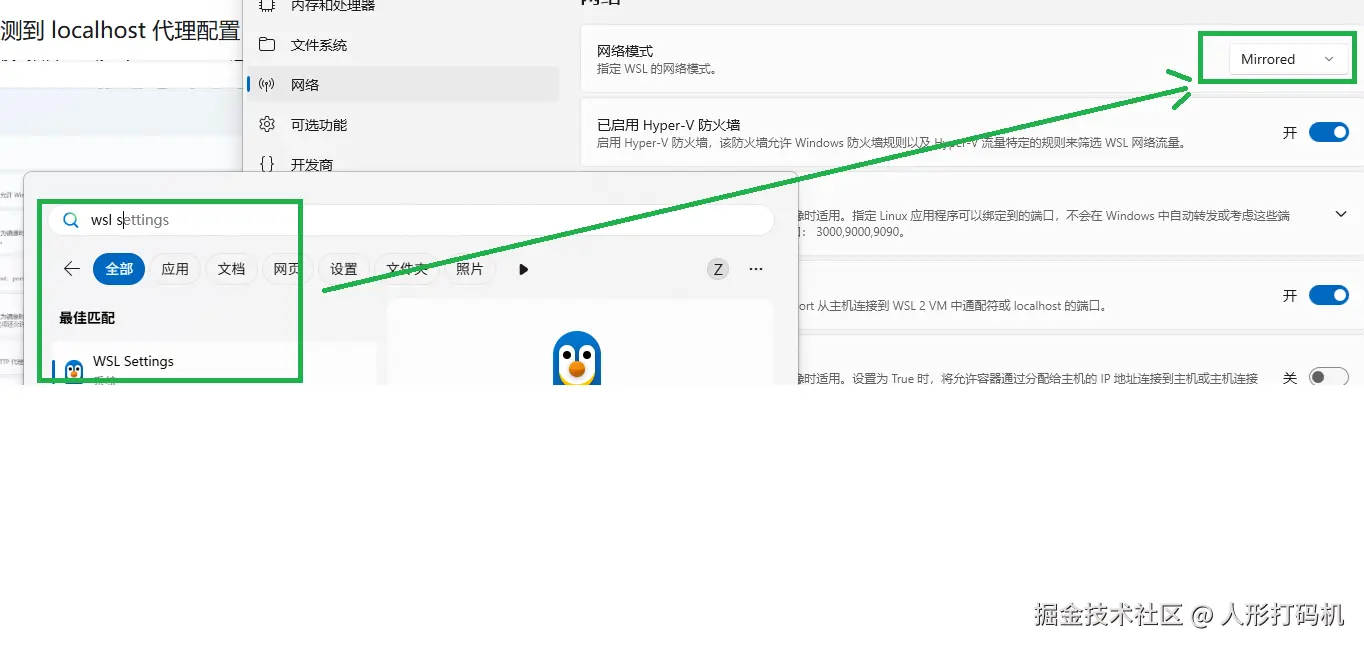Switch to the 应用 (Apps) search filter tab

coord(175,269)
